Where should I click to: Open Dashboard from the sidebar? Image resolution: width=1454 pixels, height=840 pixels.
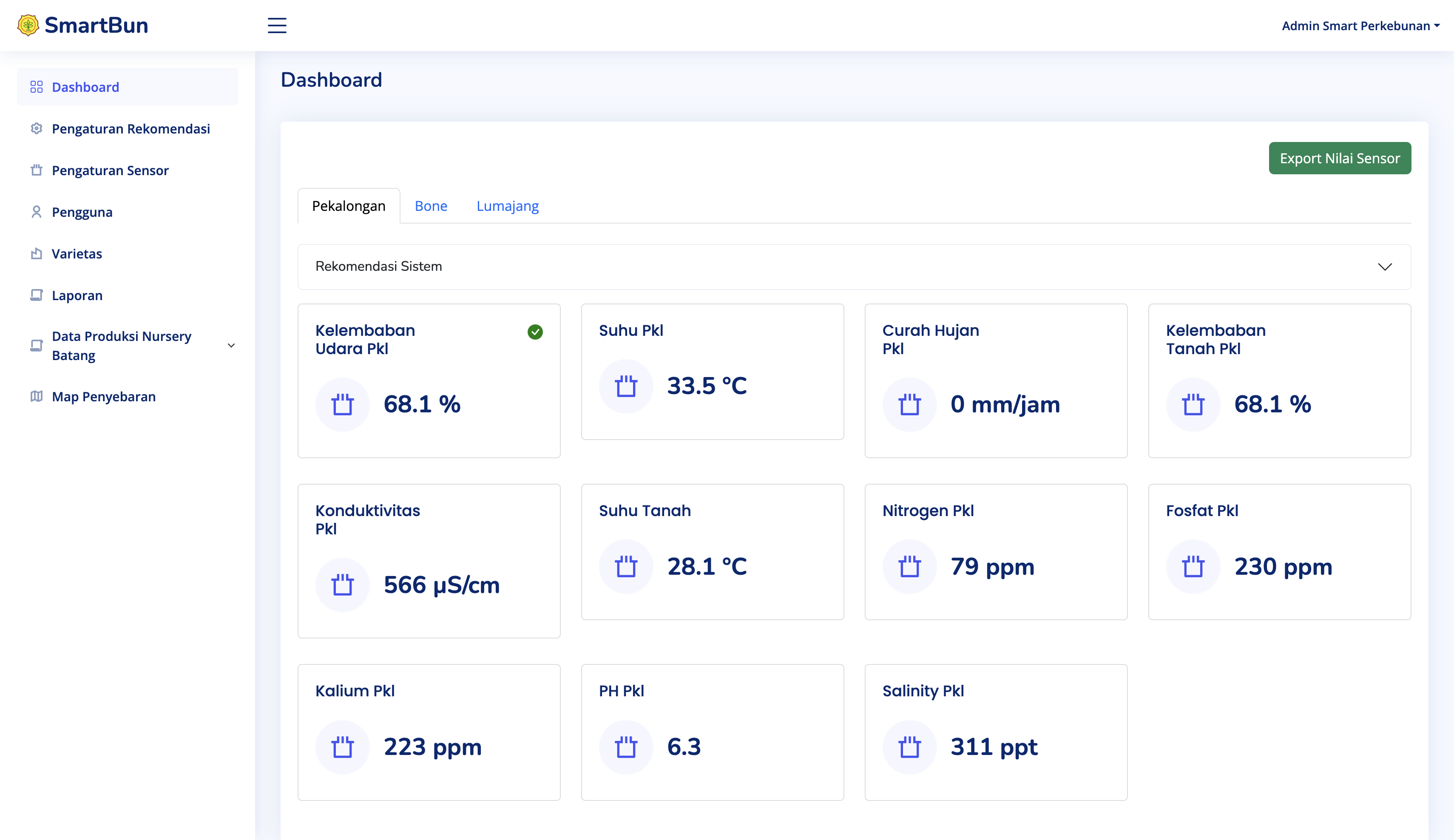(128, 87)
